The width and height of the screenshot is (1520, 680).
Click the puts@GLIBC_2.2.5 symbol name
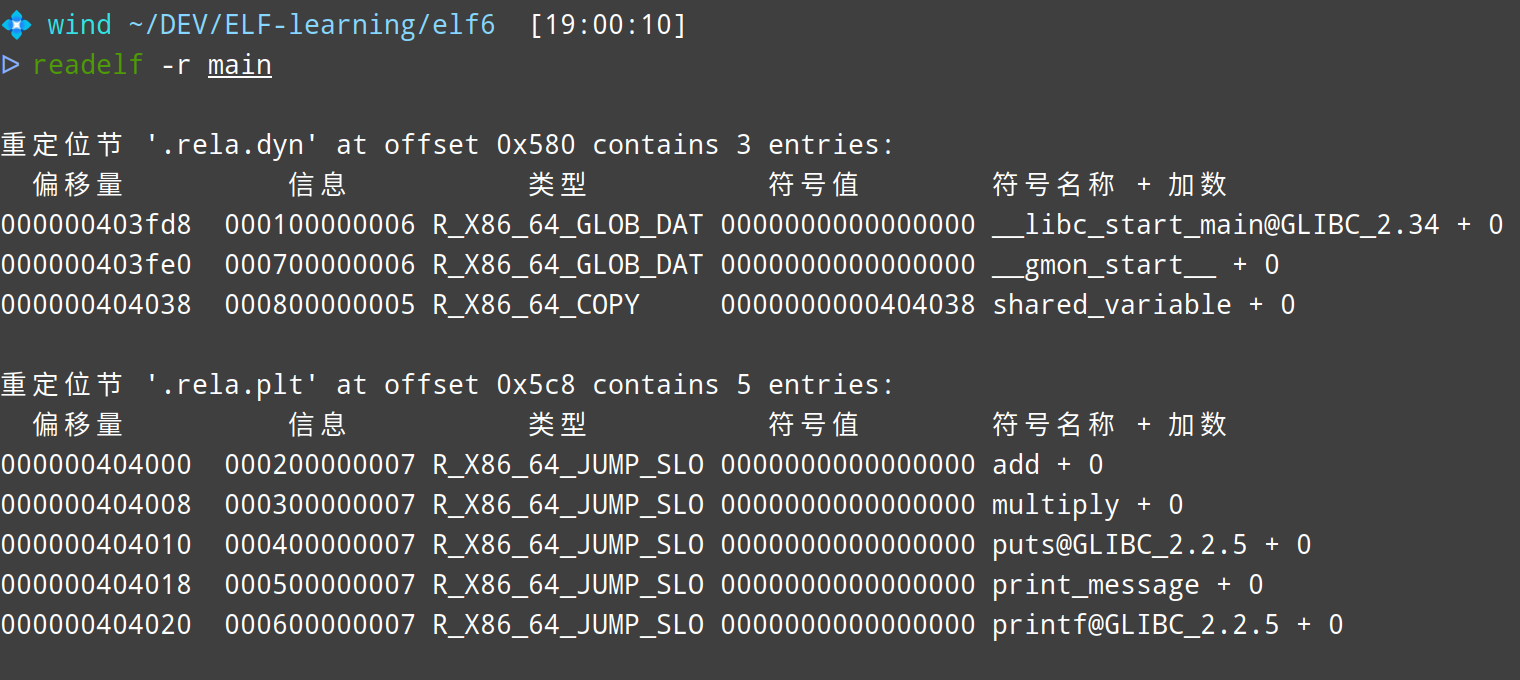coord(1119,545)
